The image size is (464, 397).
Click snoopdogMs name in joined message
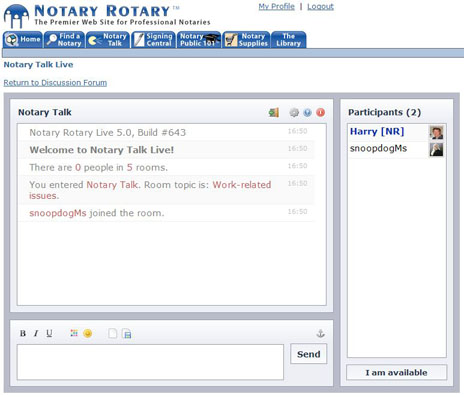tap(58, 213)
